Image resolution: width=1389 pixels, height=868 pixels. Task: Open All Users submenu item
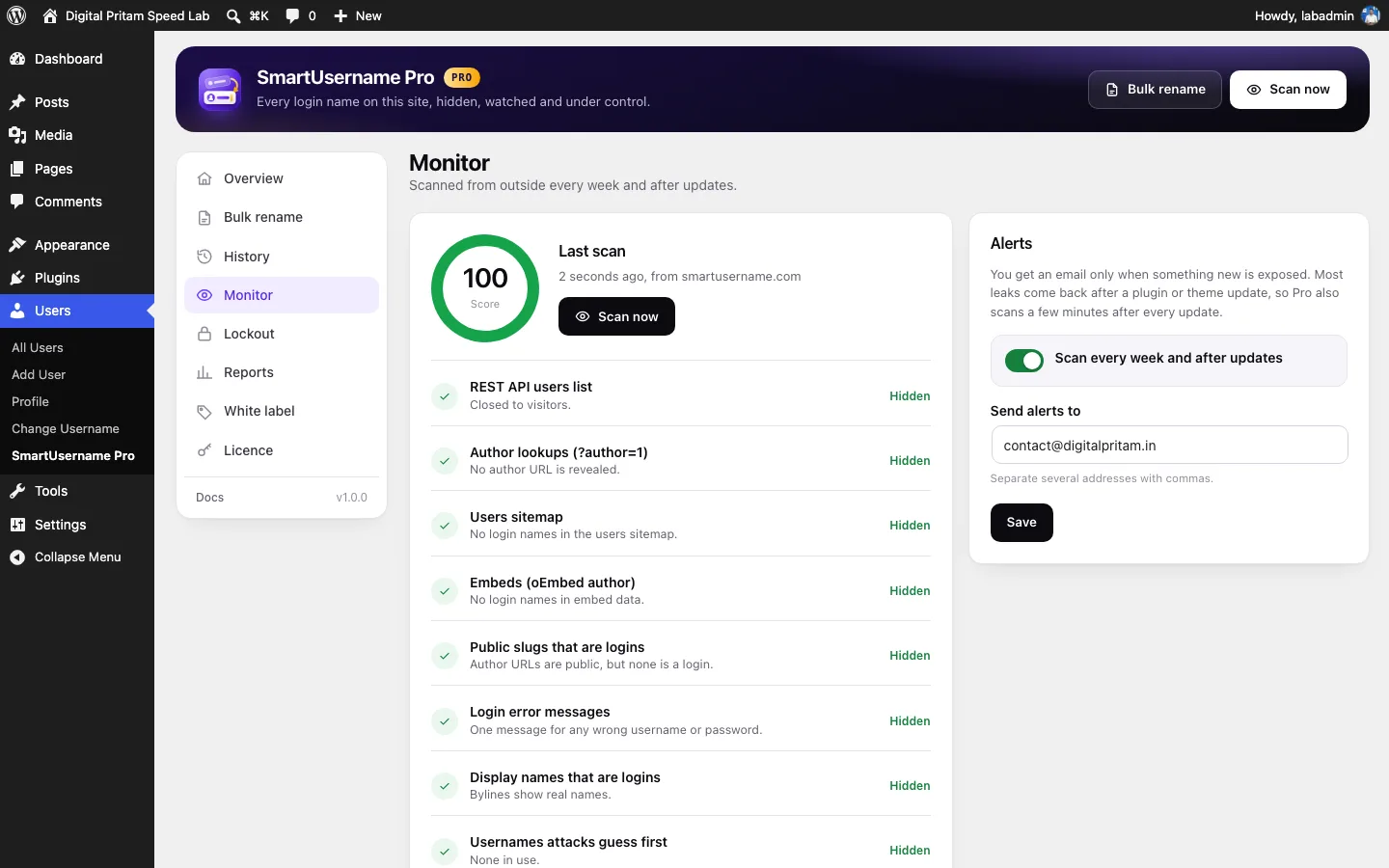click(x=77, y=347)
